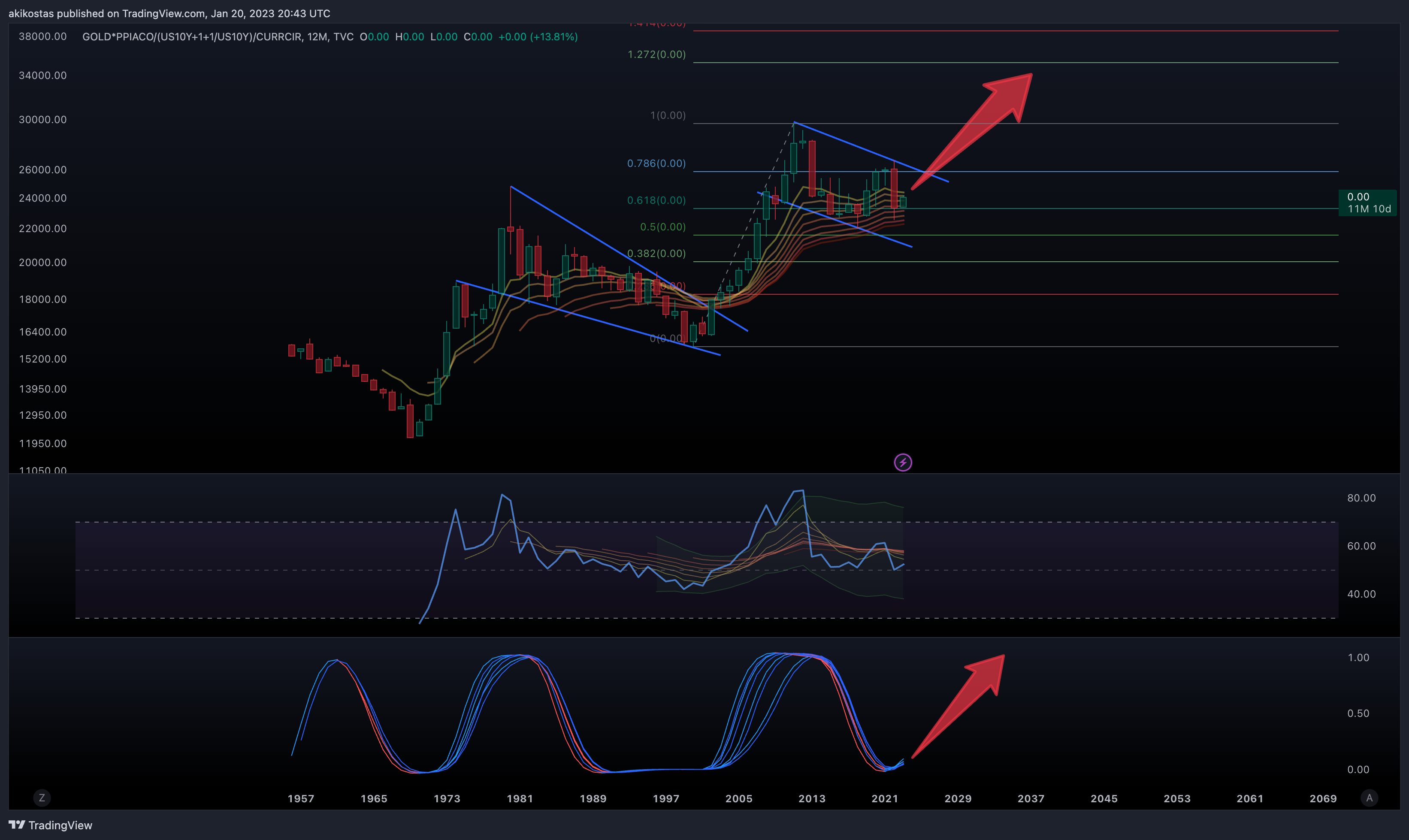Click the 2021 time axis label

[x=885, y=799]
